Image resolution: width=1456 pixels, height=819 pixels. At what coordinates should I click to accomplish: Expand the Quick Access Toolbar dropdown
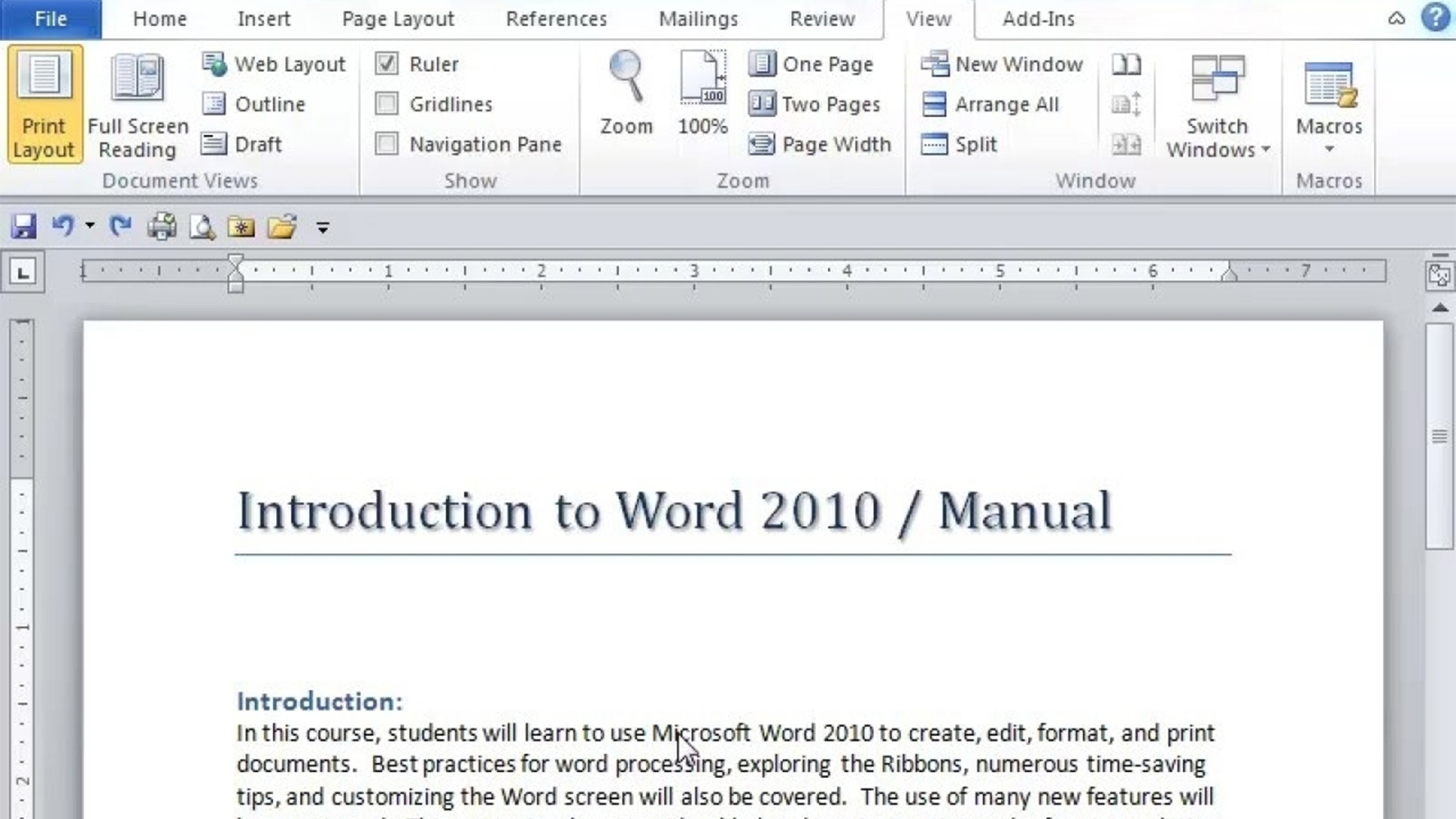[x=324, y=226]
